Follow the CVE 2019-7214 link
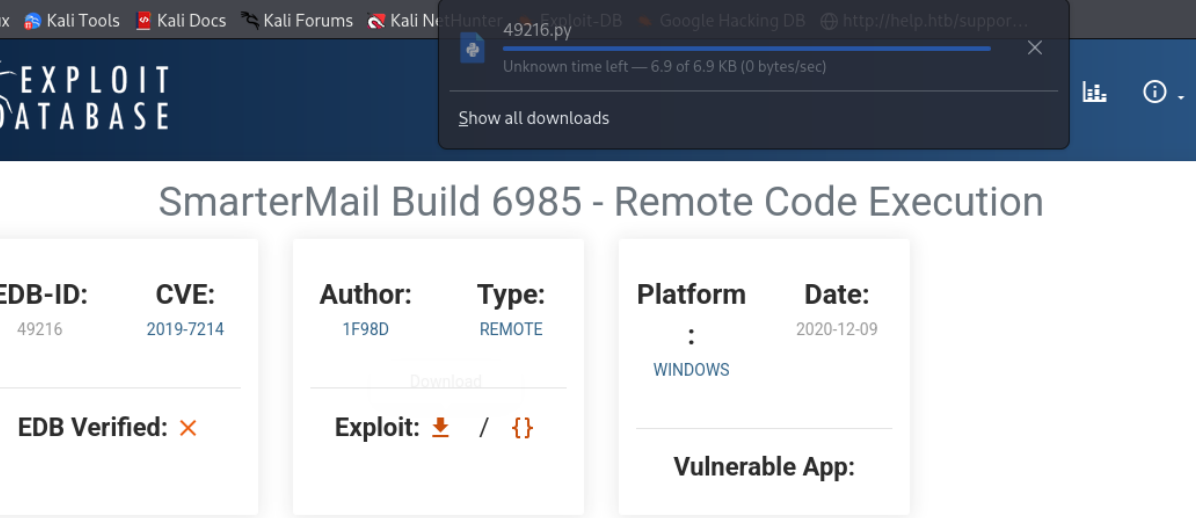 click(185, 329)
